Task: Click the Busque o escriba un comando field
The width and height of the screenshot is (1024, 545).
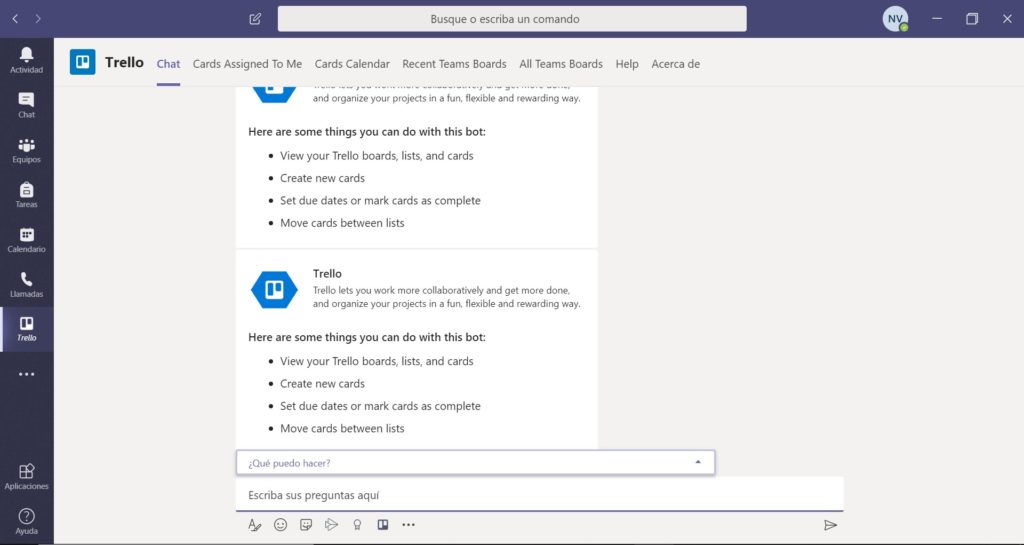Action: pos(511,19)
